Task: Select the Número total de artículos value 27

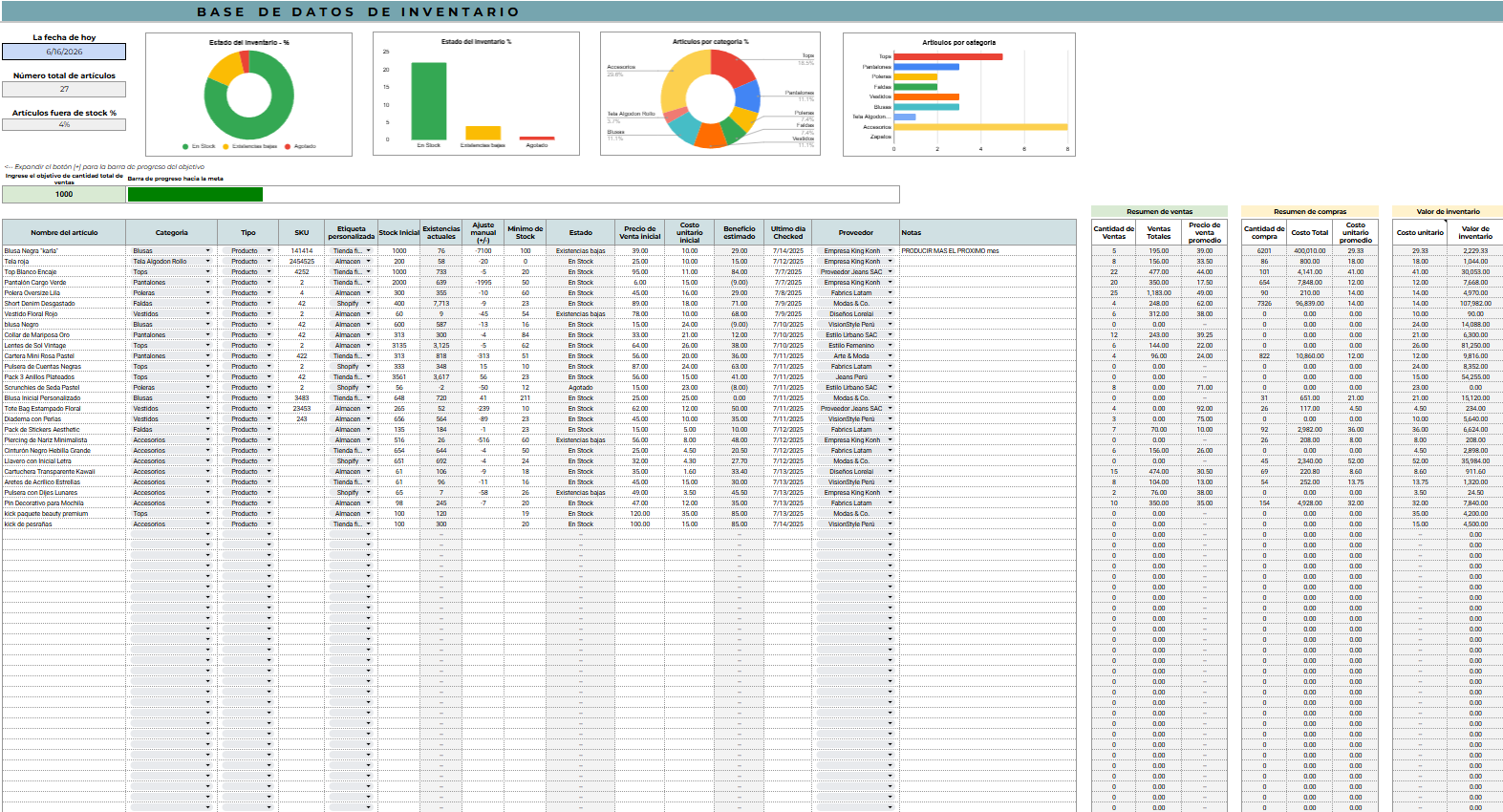Action: click(x=64, y=89)
